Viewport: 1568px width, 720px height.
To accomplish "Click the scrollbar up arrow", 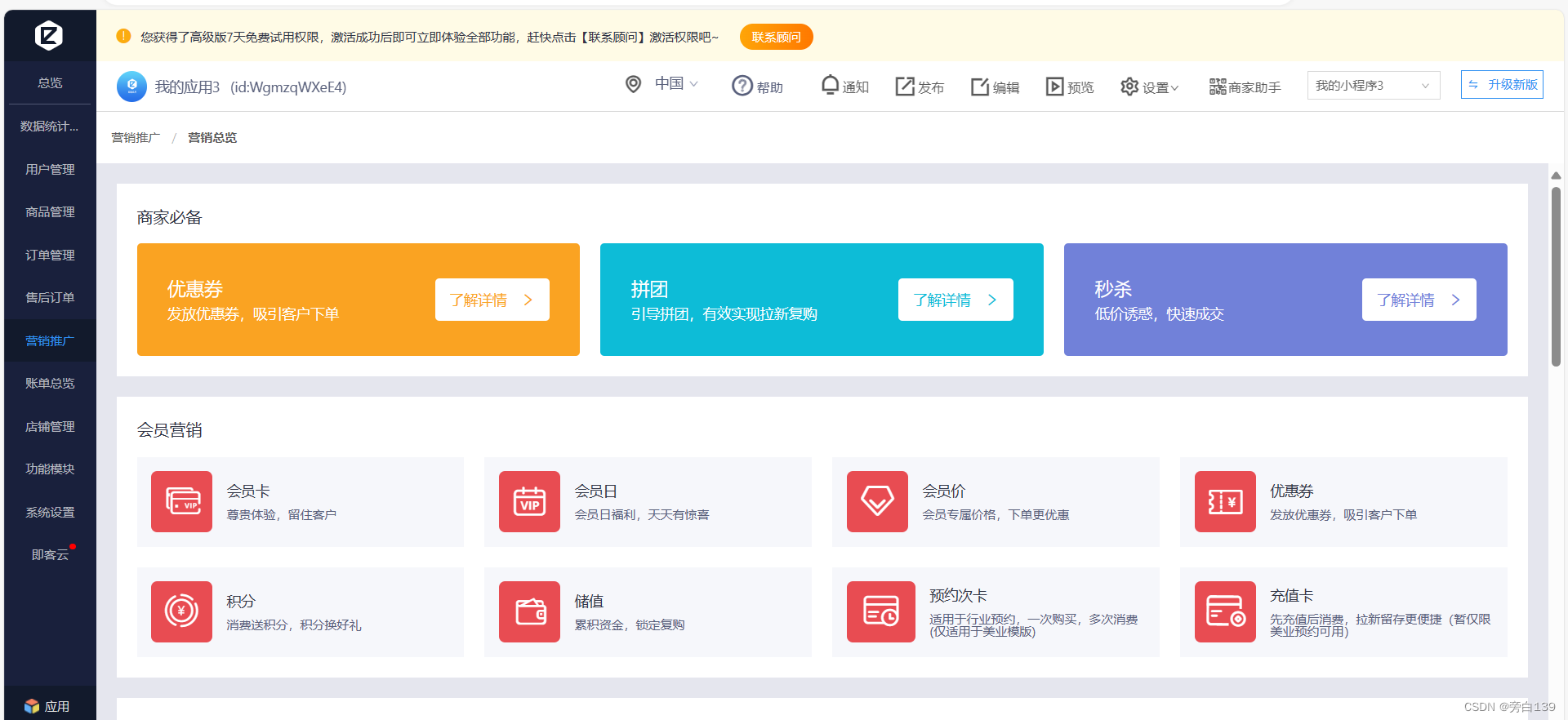I will click(x=1556, y=176).
